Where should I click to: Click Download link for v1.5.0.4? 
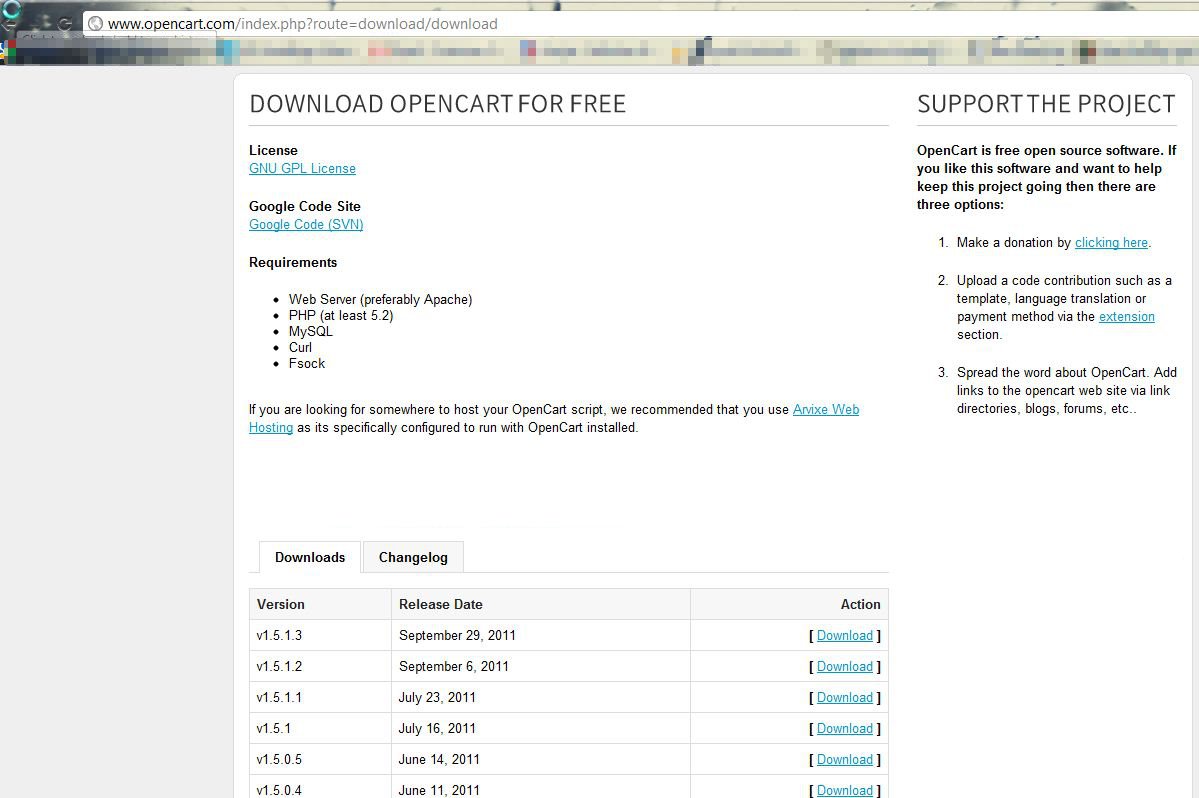(844, 790)
